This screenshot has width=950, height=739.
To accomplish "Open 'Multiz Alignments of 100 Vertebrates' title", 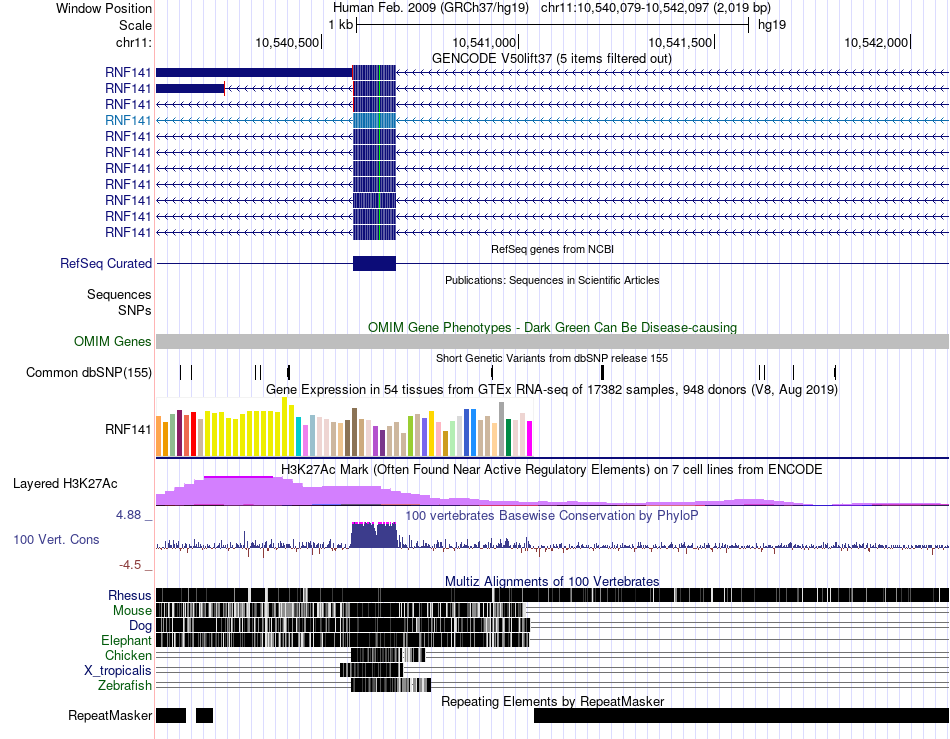I will click(552, 582).
